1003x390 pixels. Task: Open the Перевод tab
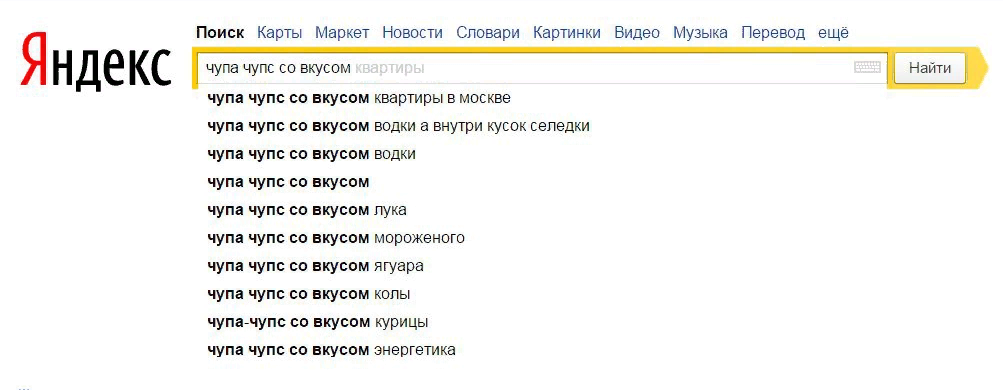coord(773,33)
